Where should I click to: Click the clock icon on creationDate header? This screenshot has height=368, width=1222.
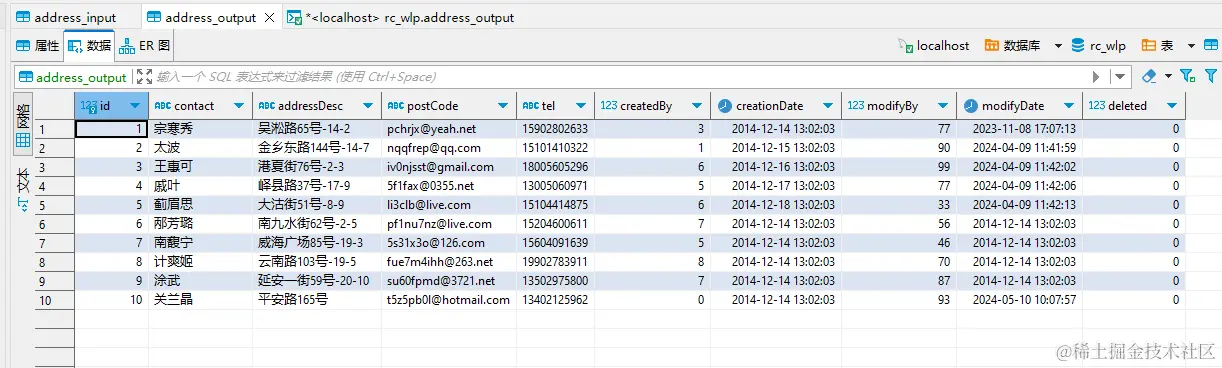pyautogui.click(x=724, y=106)
